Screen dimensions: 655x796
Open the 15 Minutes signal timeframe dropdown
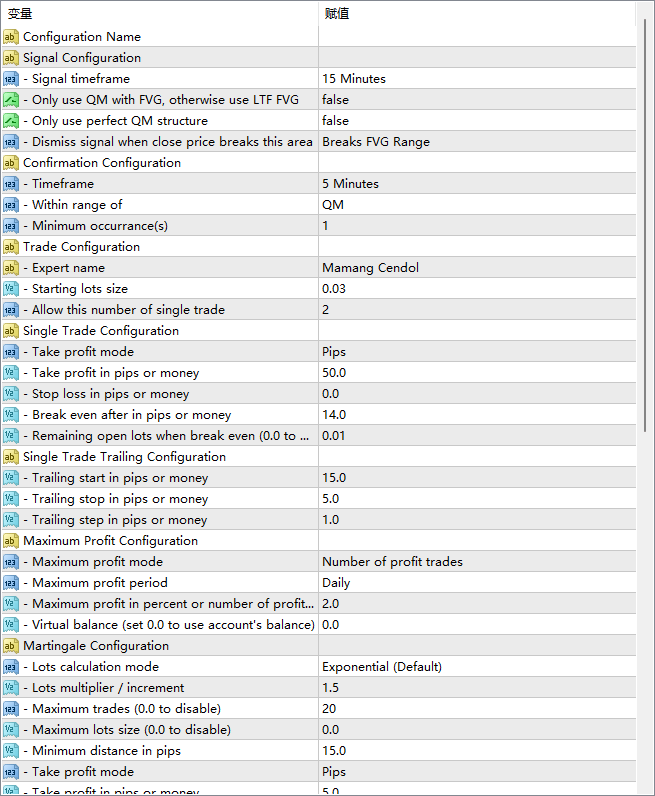(477, 79)
